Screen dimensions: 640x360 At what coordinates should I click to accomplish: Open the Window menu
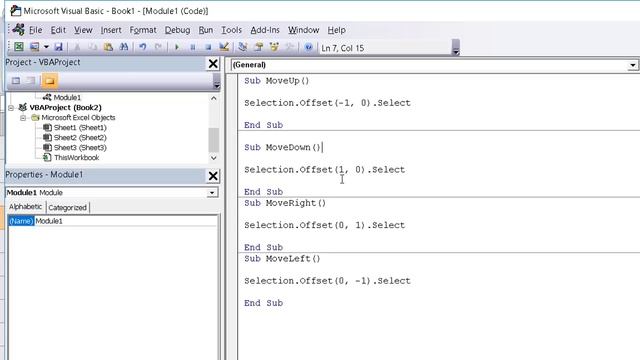click(x=303, y=30)
